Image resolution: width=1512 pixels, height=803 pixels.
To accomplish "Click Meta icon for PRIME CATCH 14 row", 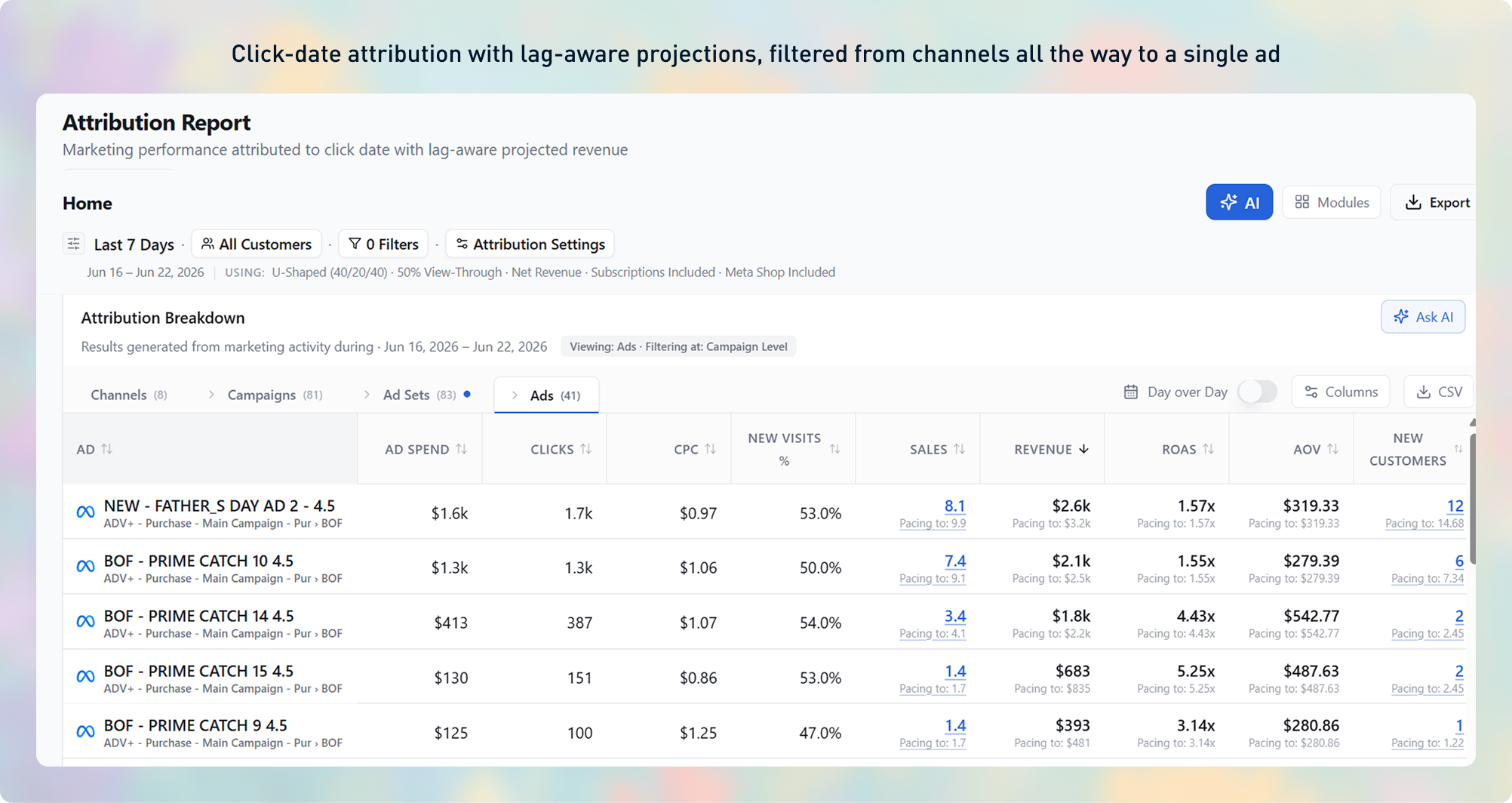I will (x=85, y=622).
